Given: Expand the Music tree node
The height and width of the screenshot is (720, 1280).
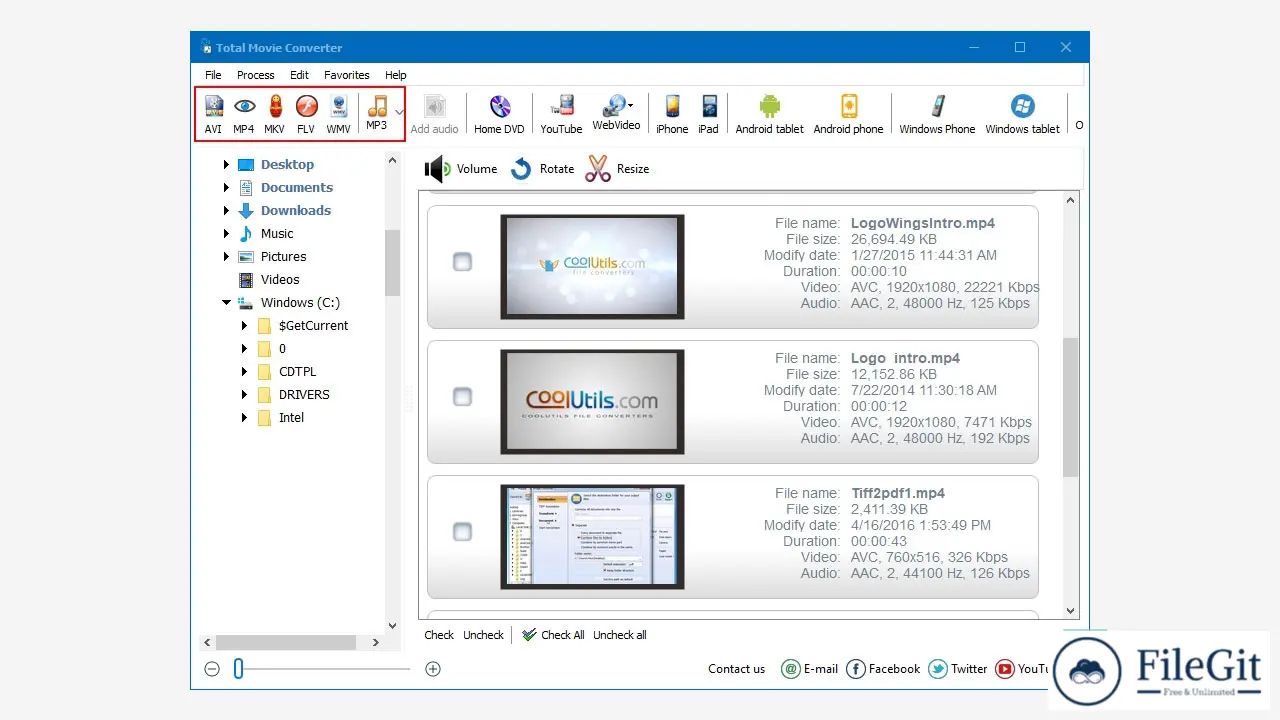Looking at the screenshot, I should [226, 233].
